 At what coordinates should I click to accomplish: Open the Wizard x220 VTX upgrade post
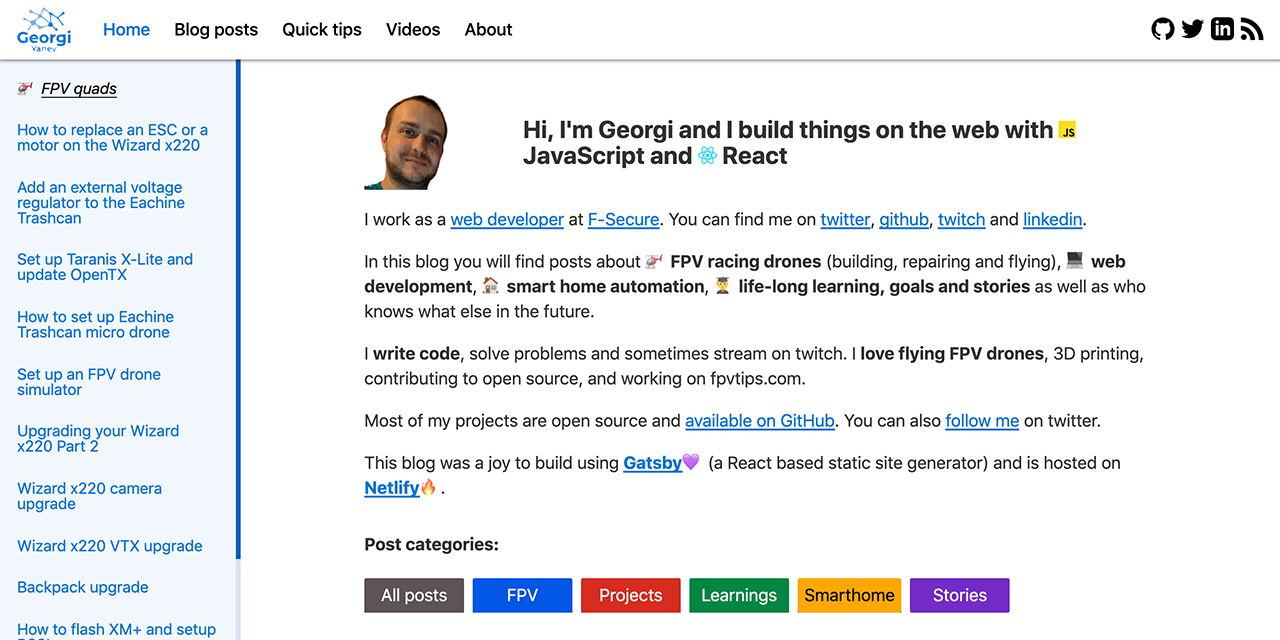click(109, 546)
